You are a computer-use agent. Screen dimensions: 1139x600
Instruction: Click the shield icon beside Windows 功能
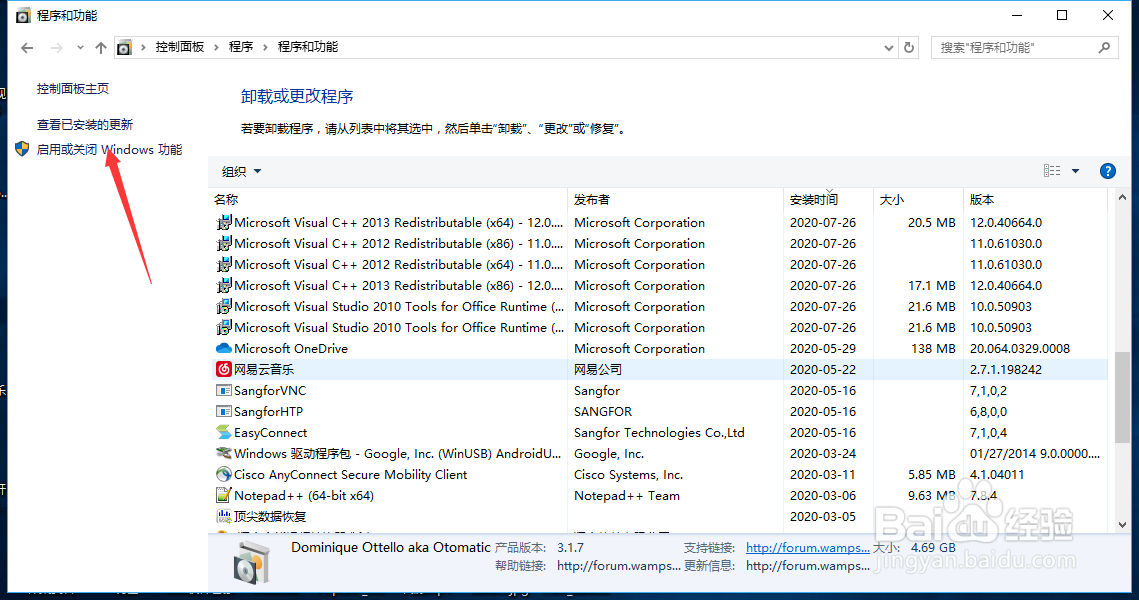22,149
